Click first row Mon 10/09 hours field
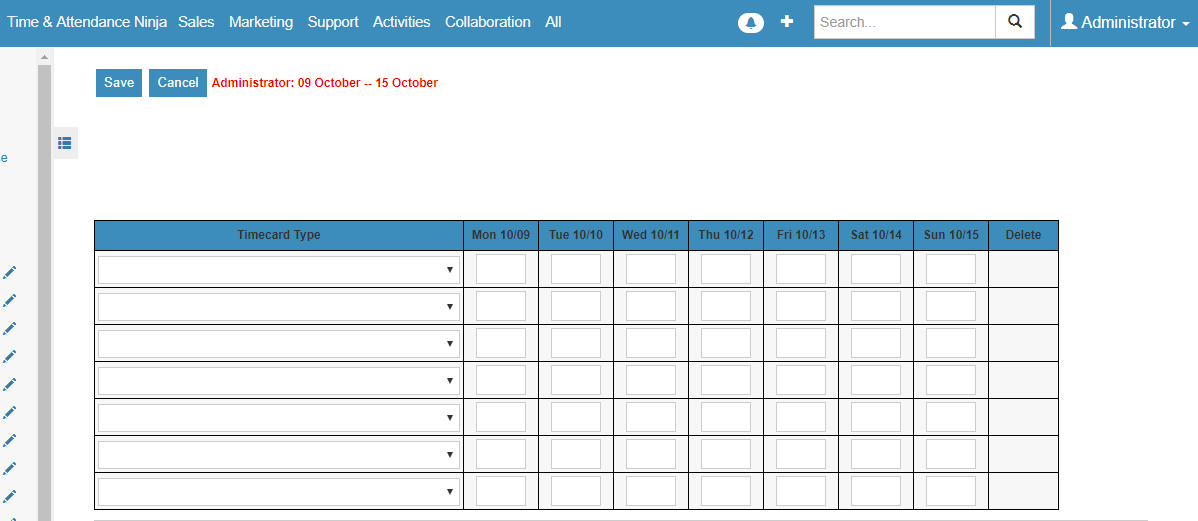Viewport: 1198px width, 521px height. pos(501,269)
